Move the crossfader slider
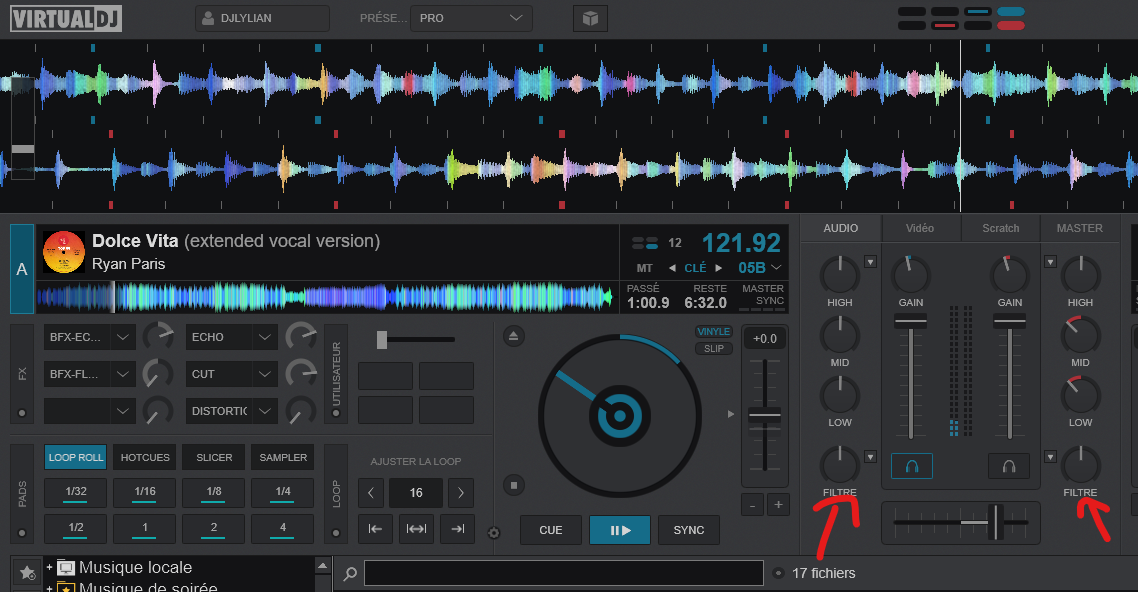 click(996, 522)
